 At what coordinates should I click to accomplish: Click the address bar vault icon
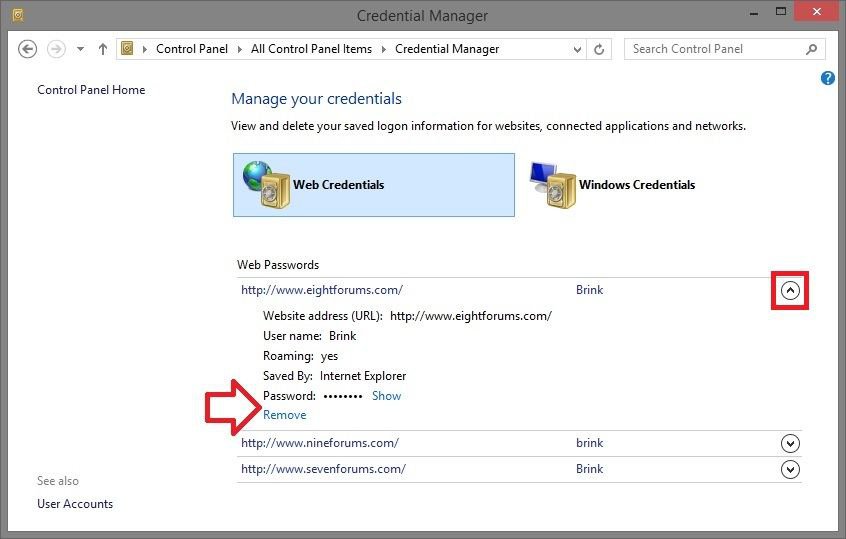click(x=128, y=49)
